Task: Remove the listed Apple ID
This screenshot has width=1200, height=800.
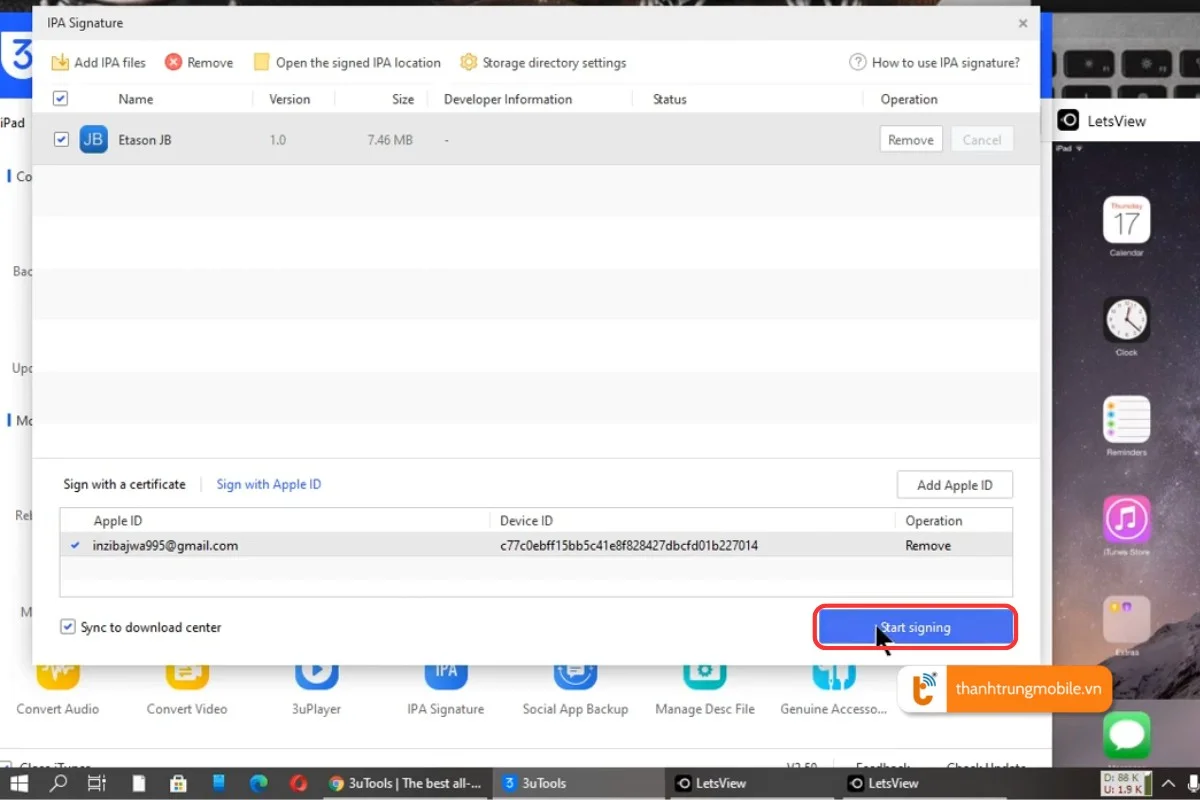Action: pos(927,545)
